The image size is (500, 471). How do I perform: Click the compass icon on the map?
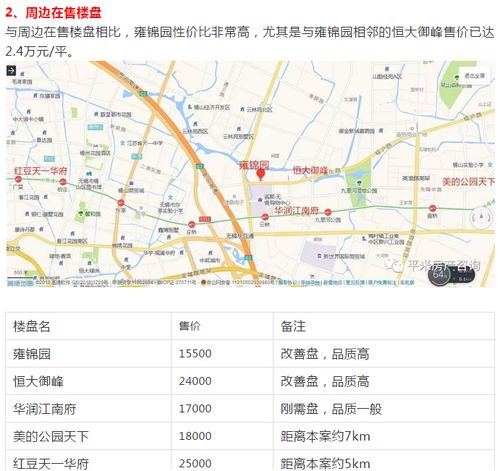481,217
